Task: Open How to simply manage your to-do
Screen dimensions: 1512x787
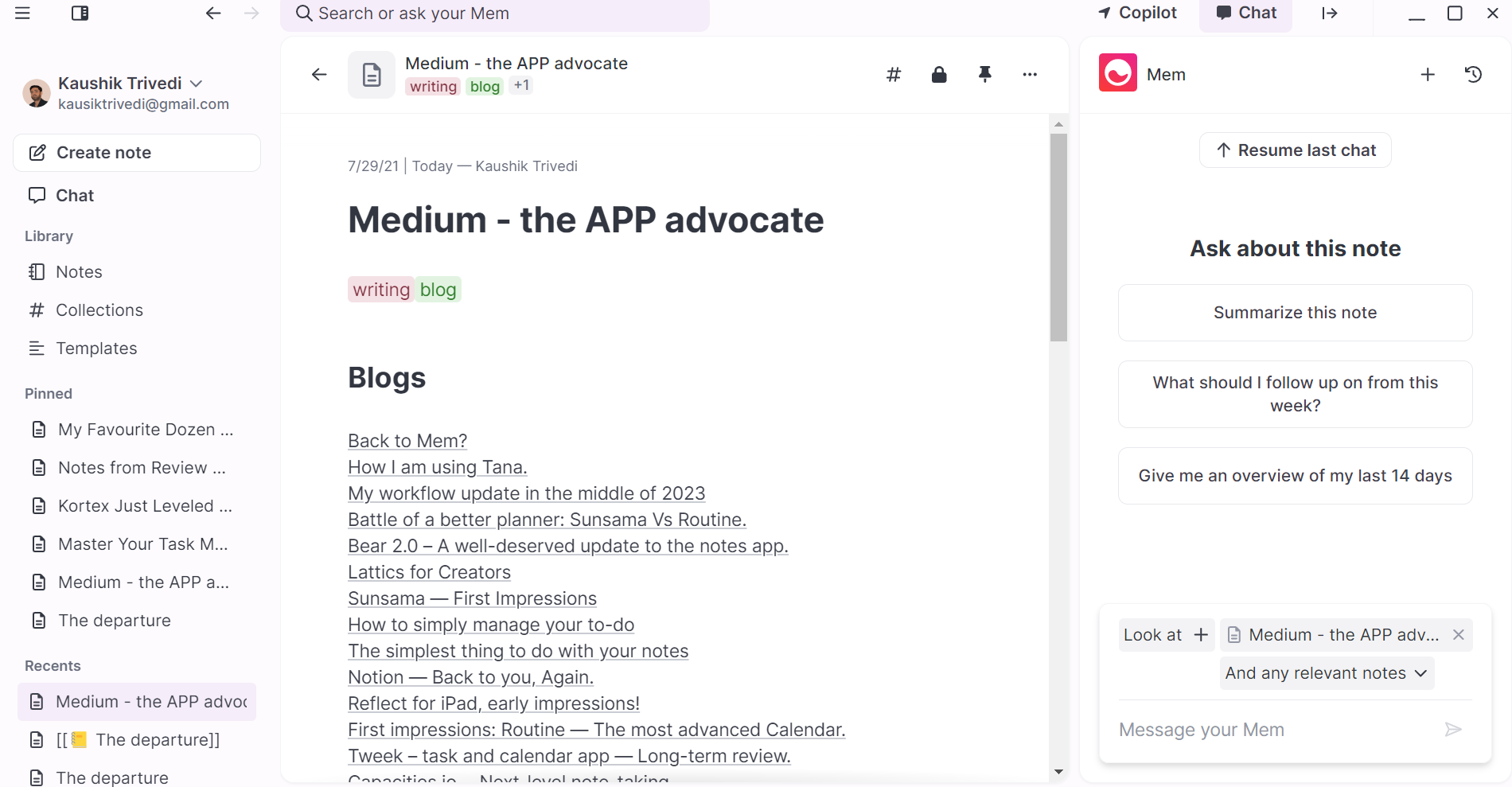Action: pyautogui.click(x=491, y=625)
